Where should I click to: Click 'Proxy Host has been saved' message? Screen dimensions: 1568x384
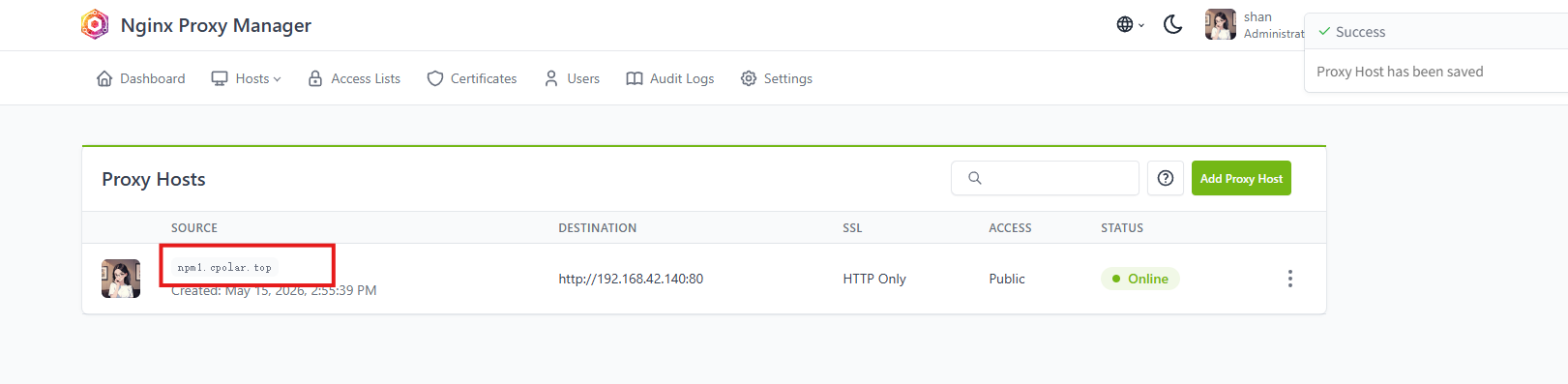(x=1400, y=72)
